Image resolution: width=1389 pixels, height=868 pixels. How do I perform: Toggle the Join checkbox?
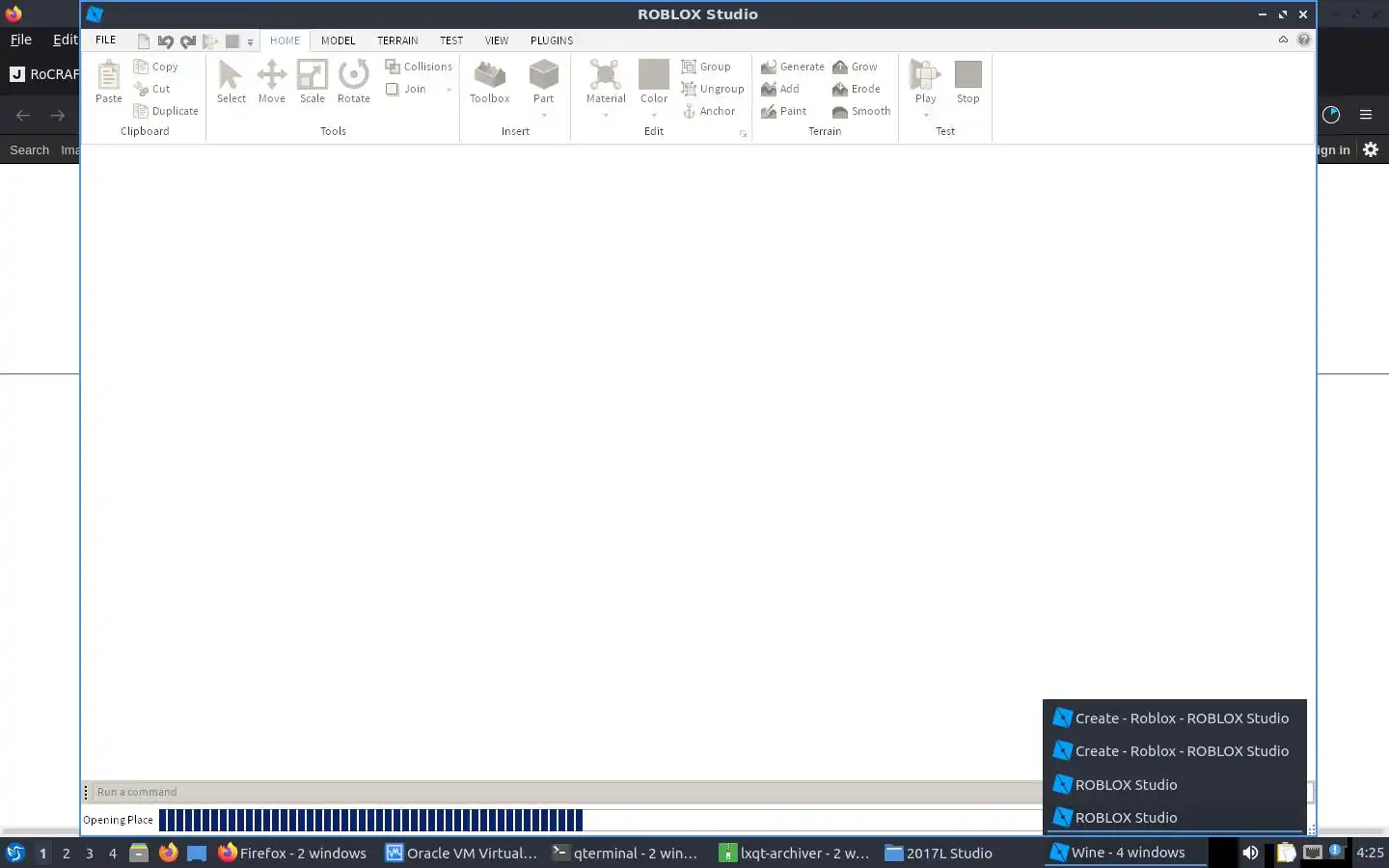[x=392, y=89]
